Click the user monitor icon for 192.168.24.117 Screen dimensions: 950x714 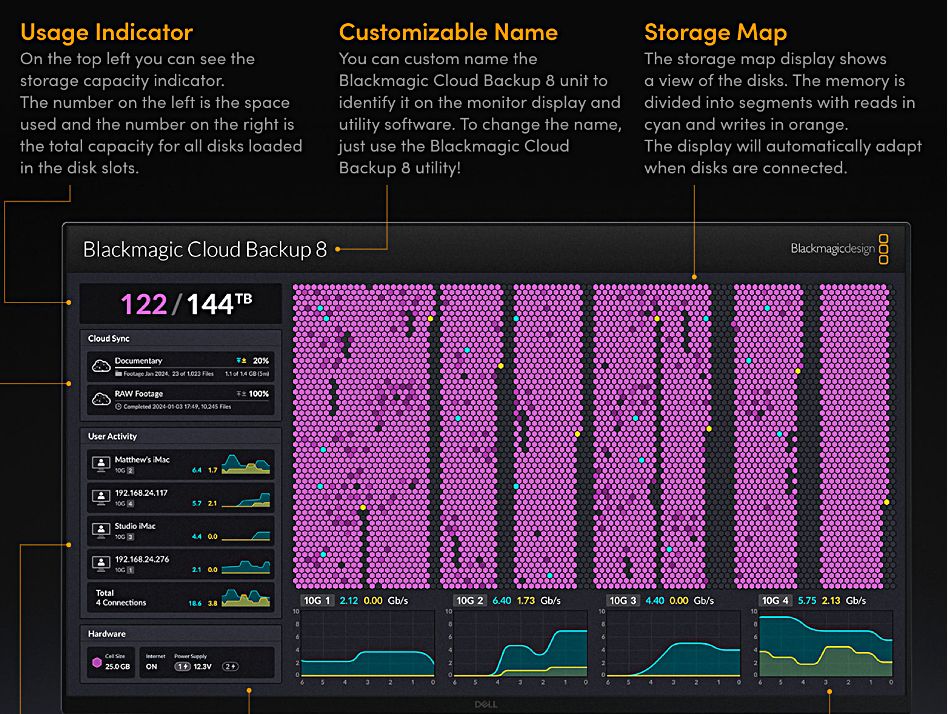[x=101, y=498]
